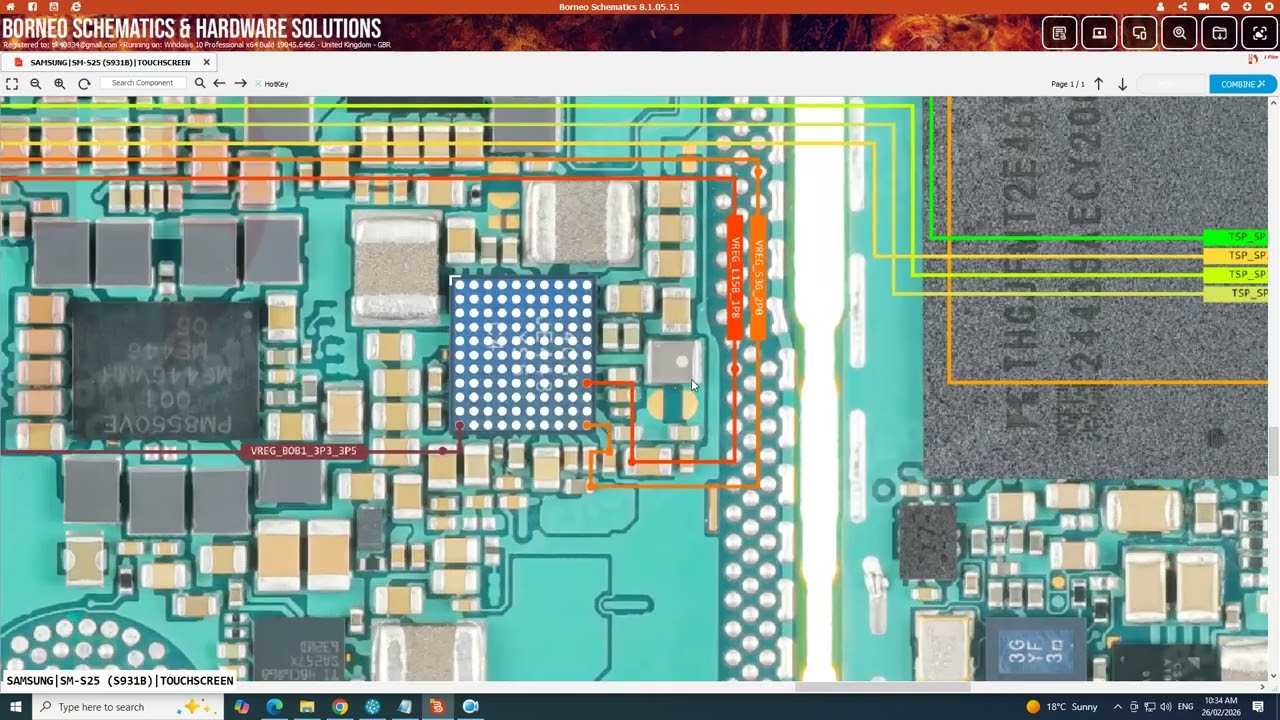Open the screen capture tool in header
The width and height of the screenshot is (1280, 720).
click(1259, 33)
